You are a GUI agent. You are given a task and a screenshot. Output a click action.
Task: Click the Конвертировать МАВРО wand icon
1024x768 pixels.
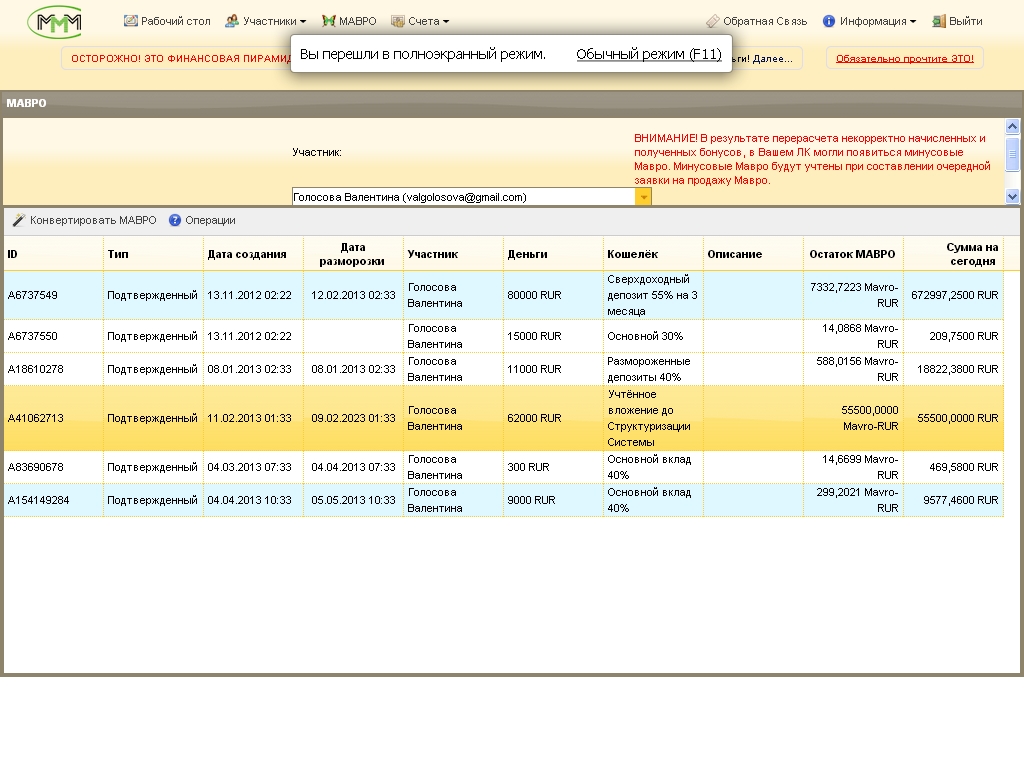pos(19,220)
